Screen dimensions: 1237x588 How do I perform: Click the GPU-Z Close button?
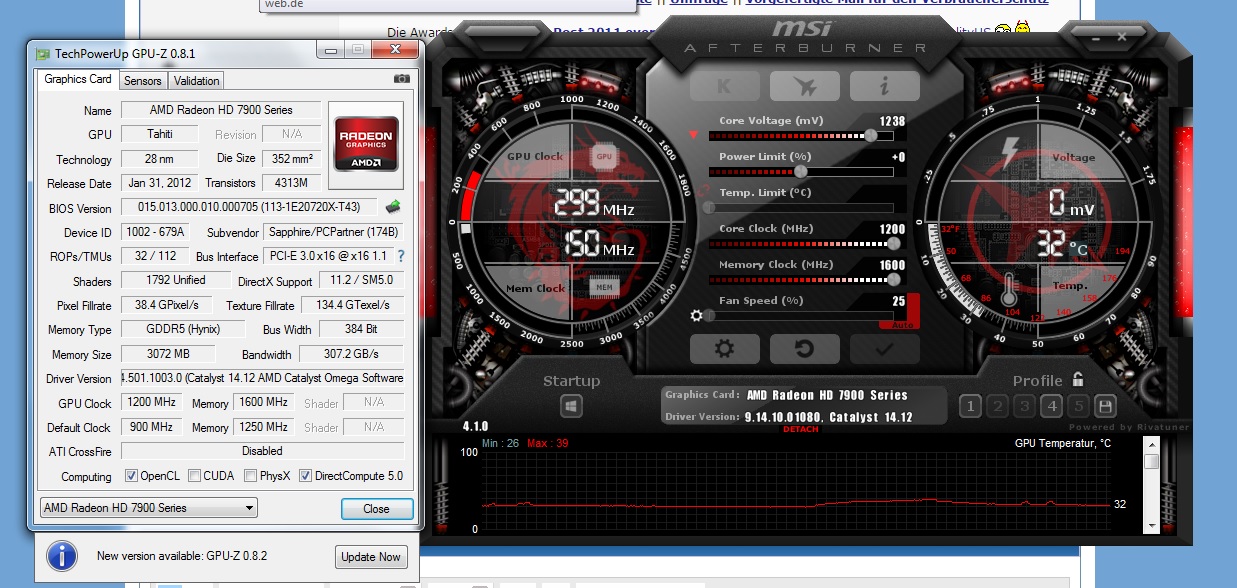coord(376,508)
